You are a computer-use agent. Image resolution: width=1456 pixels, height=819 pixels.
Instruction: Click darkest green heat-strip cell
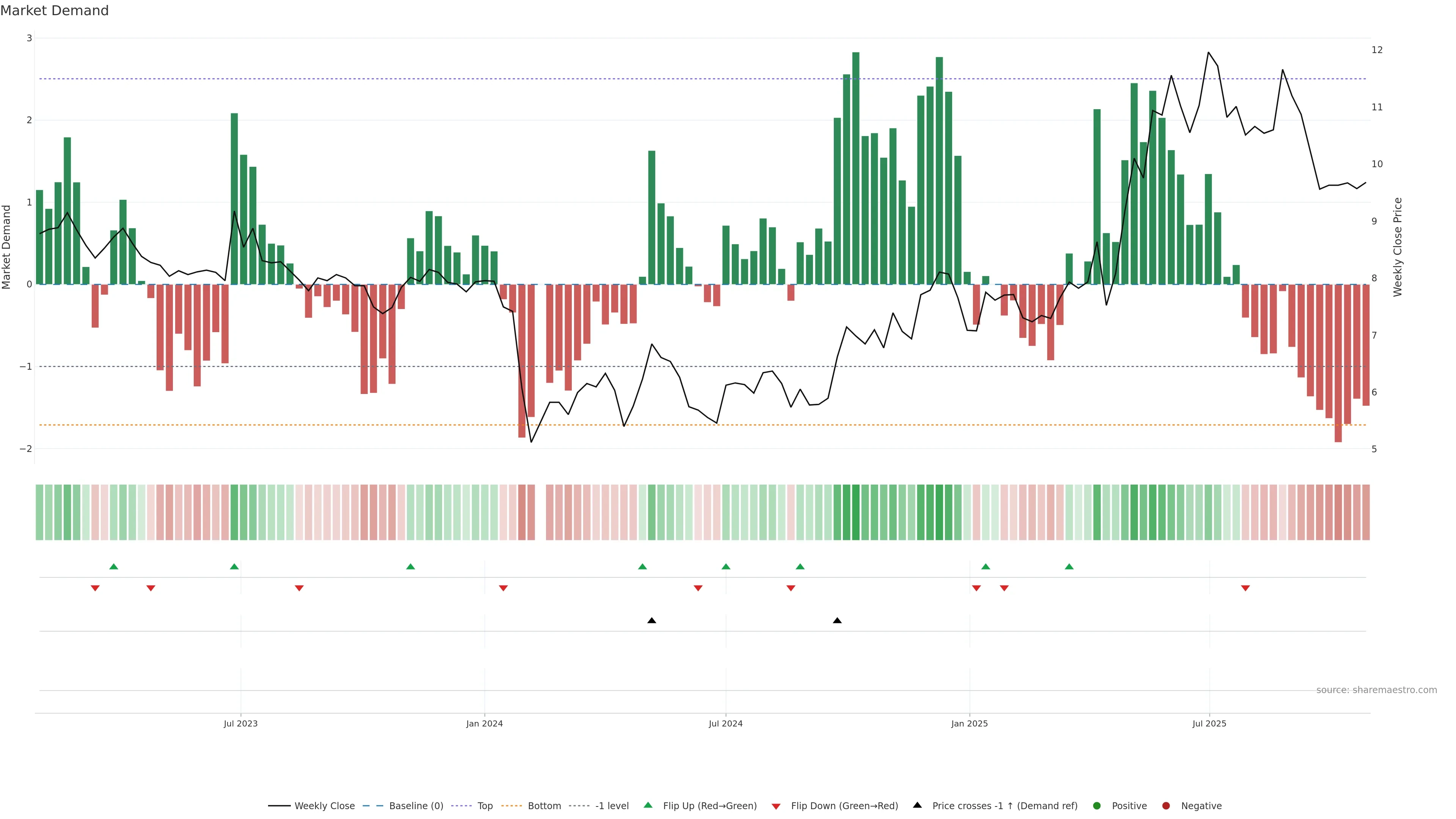click(856, 512)
